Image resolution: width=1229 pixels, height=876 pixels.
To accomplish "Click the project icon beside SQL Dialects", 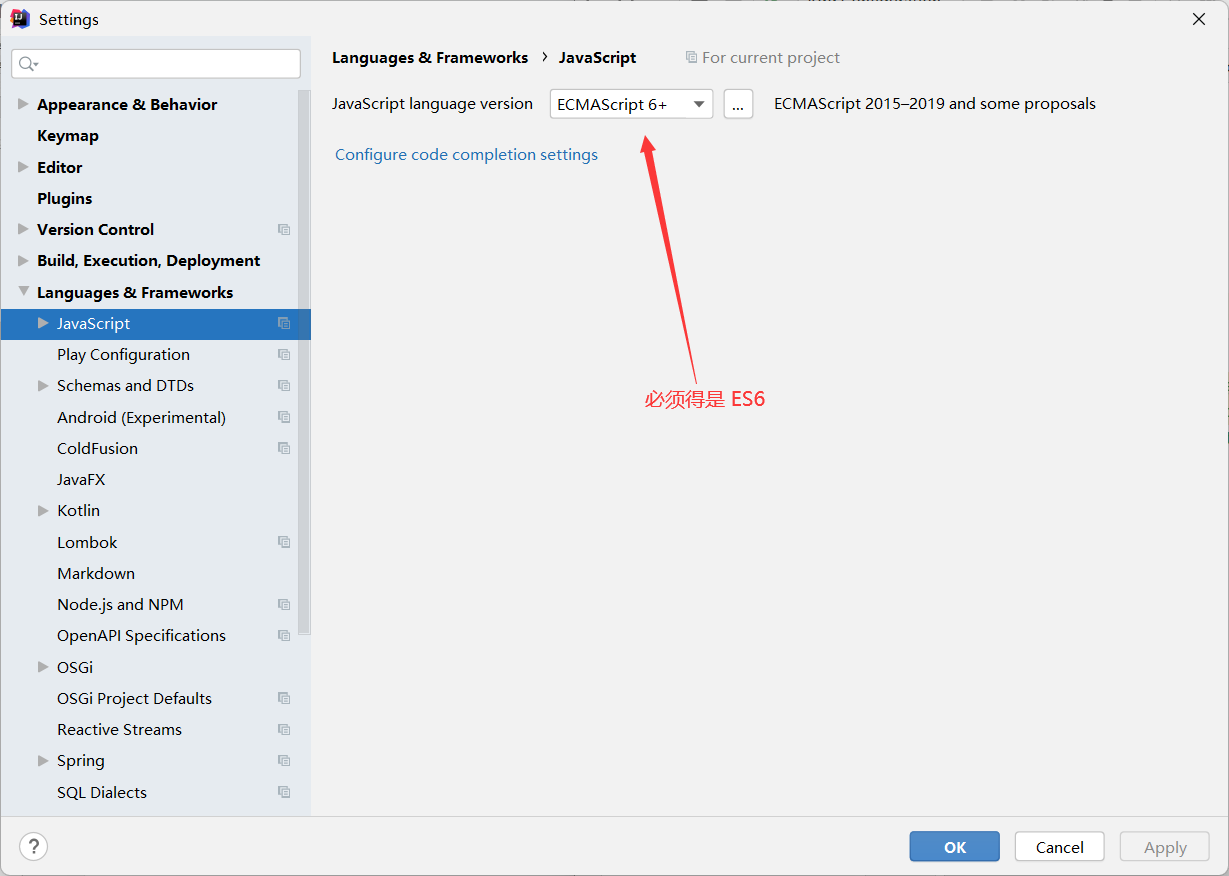I will (x=284, y=792).
